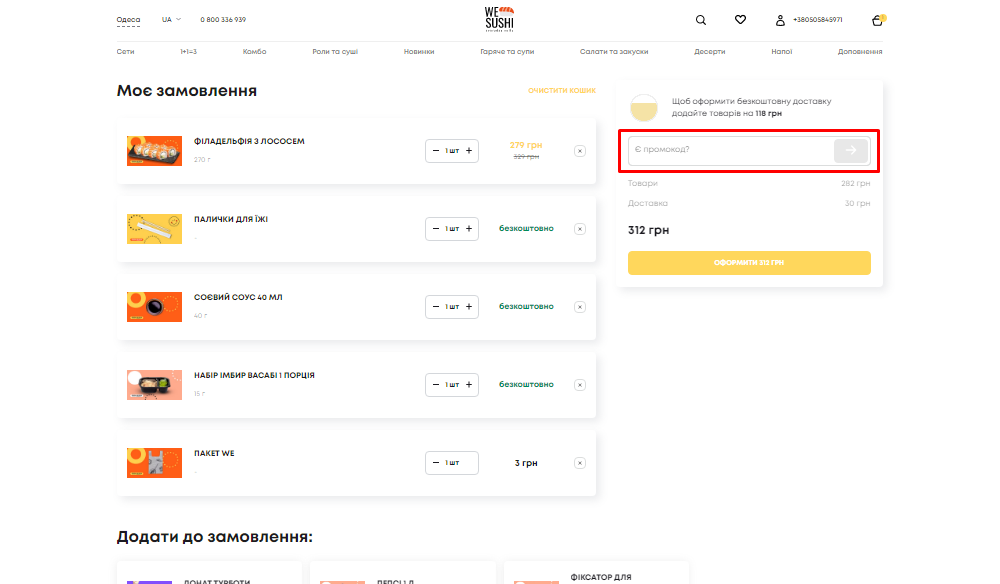
Task: Remove Філадельфія з лососем from the order
Action: point(580,151)
